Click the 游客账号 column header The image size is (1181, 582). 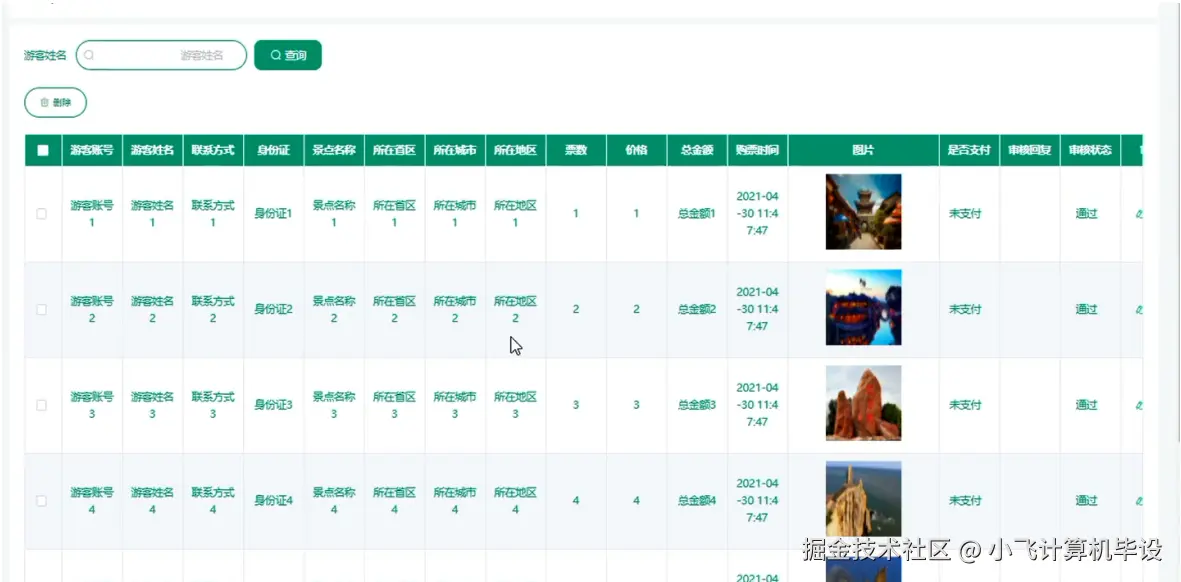pos(92,150)
